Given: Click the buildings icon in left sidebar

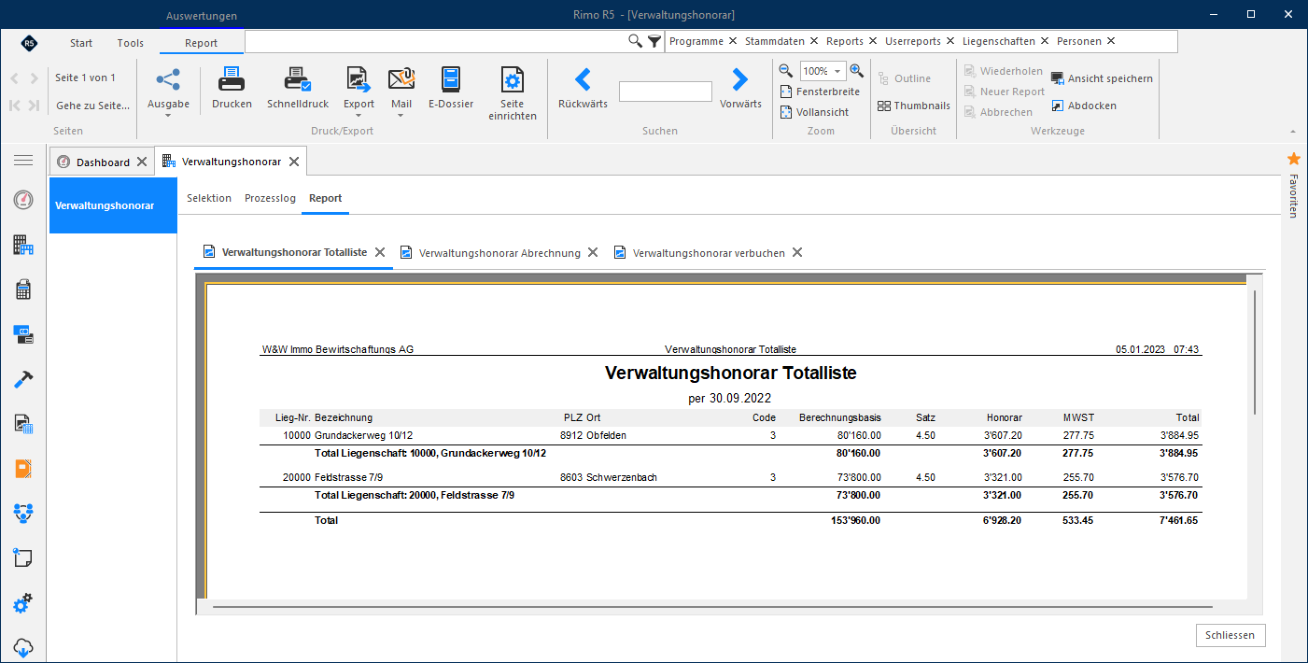Looking at the screenshot, I should (23, 245).
